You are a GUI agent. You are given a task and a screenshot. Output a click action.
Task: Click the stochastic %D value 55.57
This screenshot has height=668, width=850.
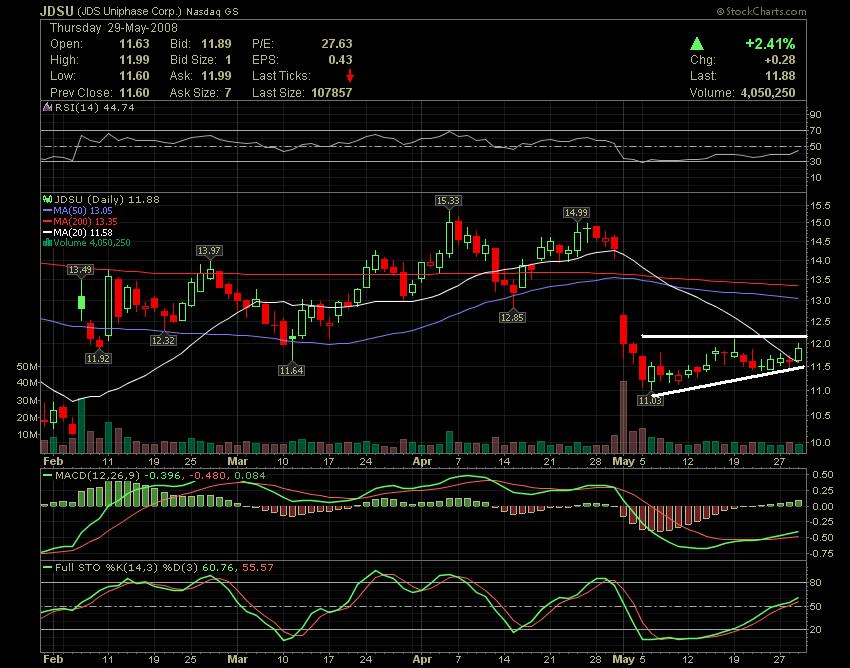tap(257, 568)
